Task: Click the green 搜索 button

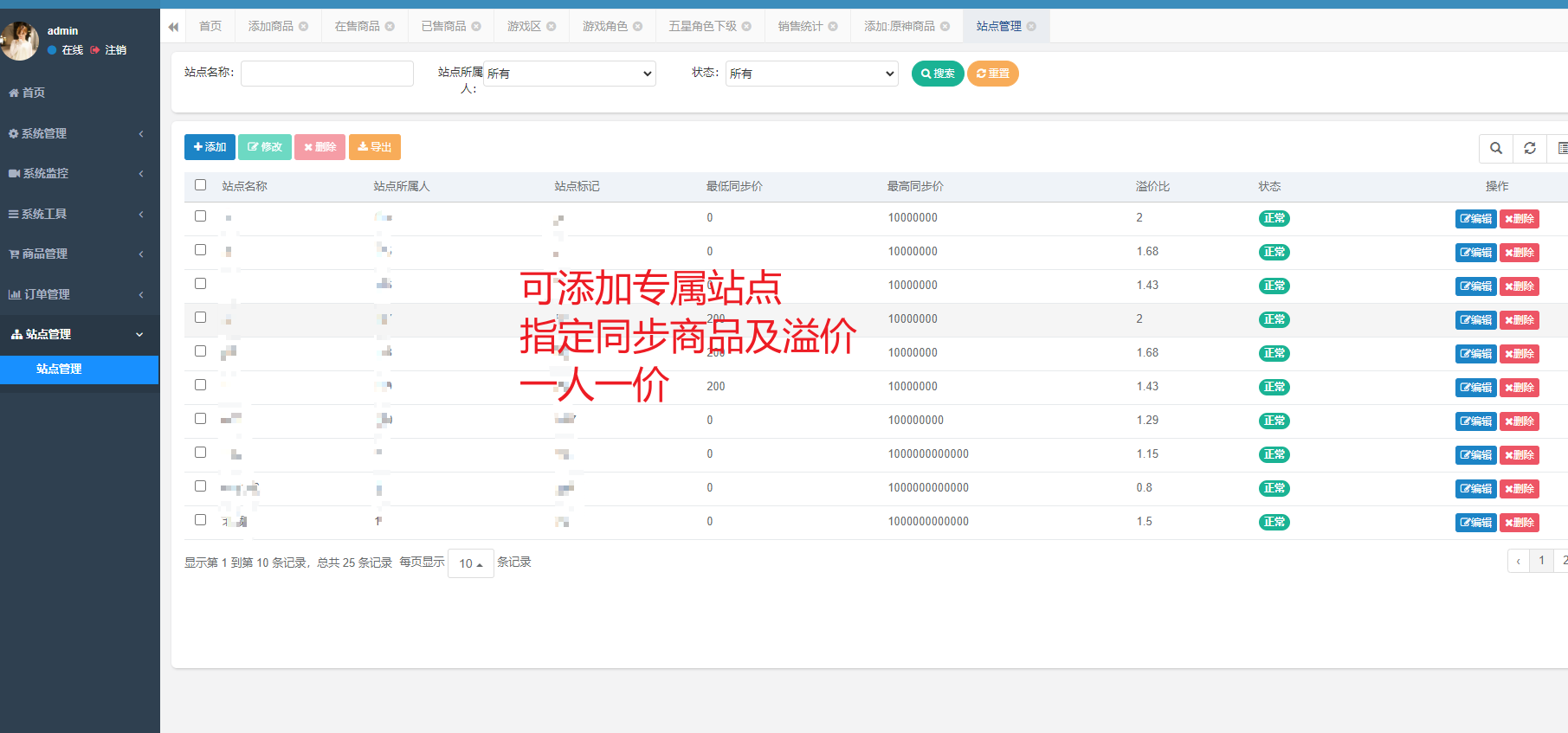Action: 938,74
